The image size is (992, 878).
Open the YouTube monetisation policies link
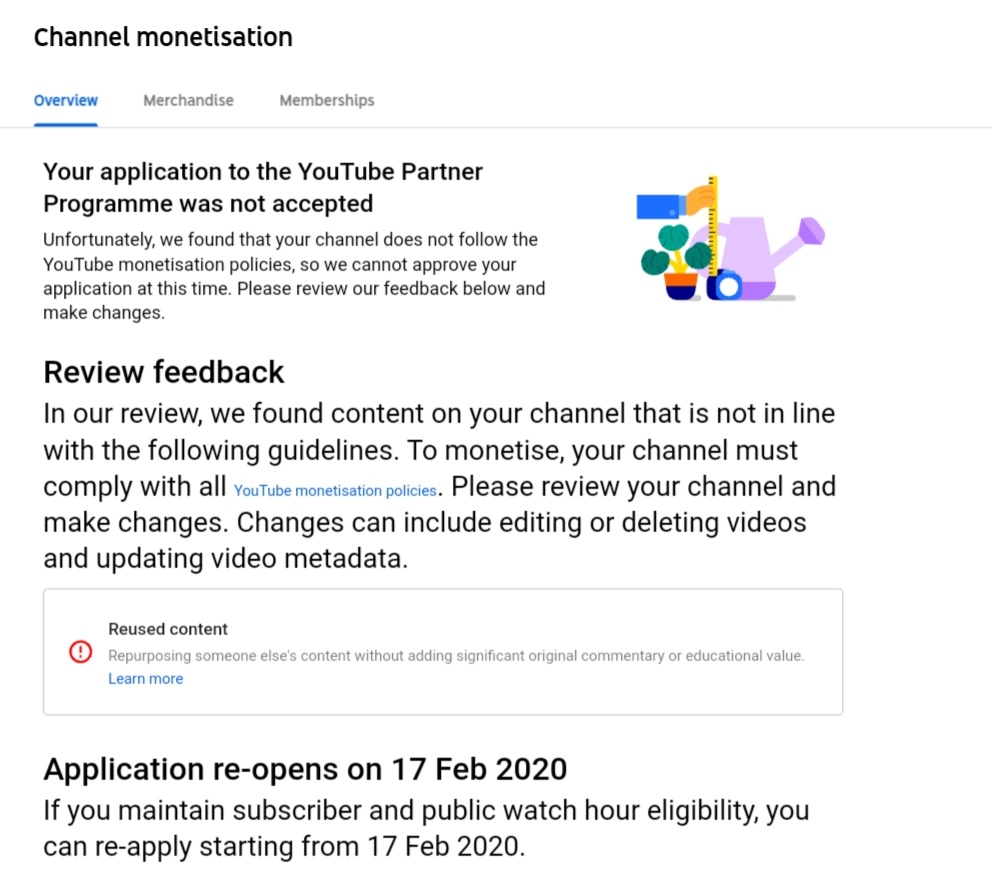coord(335,491)
